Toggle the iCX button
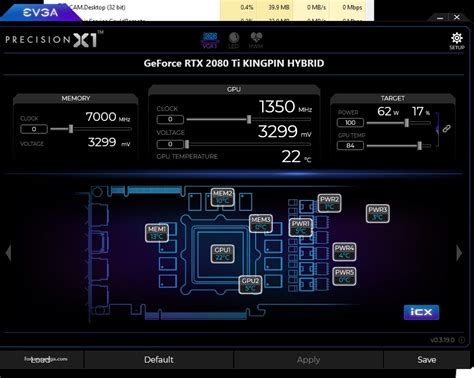 click(421, 312)
